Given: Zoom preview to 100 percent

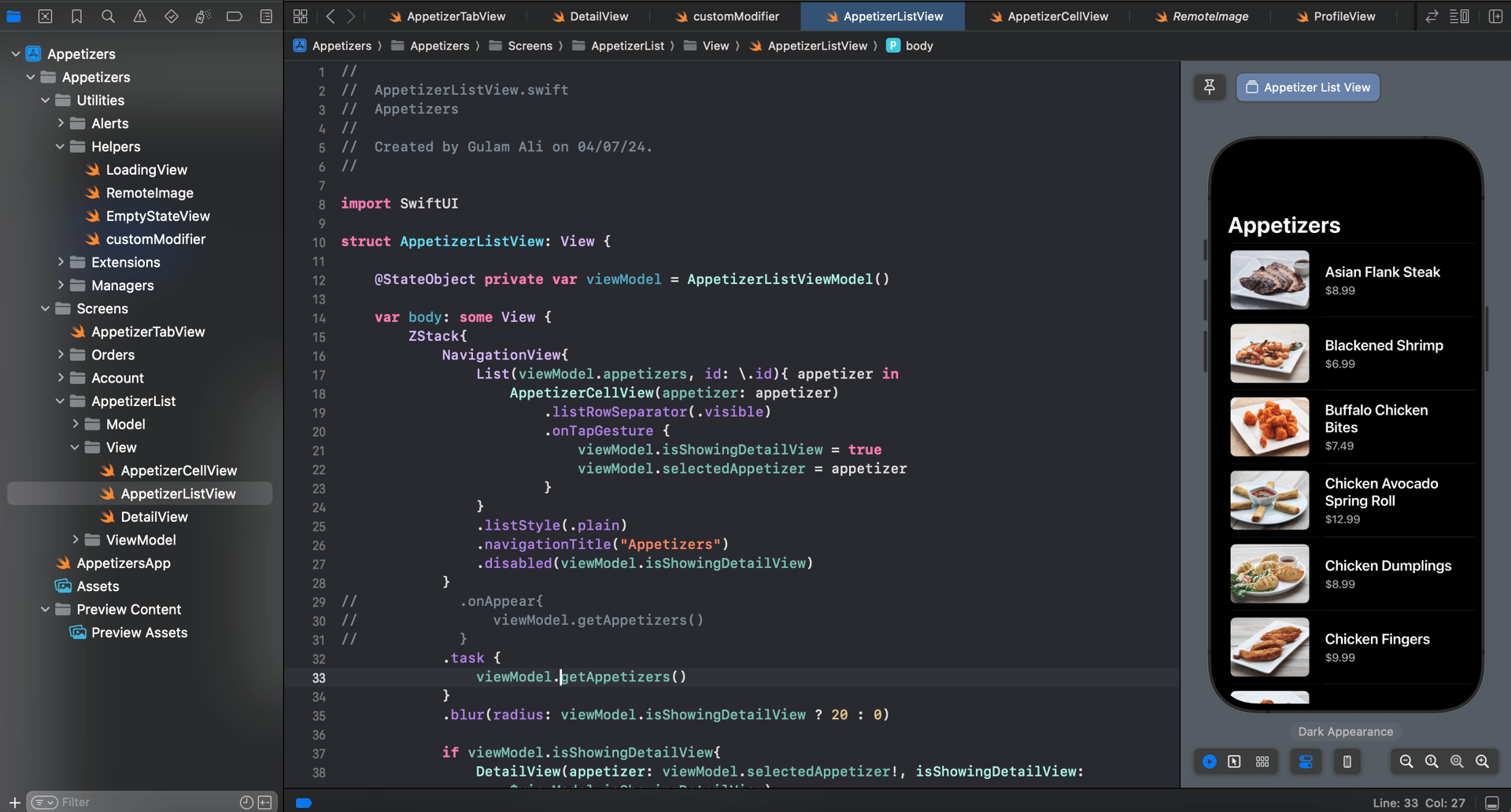Looking at the screenshot, I should coord(1432,762).
